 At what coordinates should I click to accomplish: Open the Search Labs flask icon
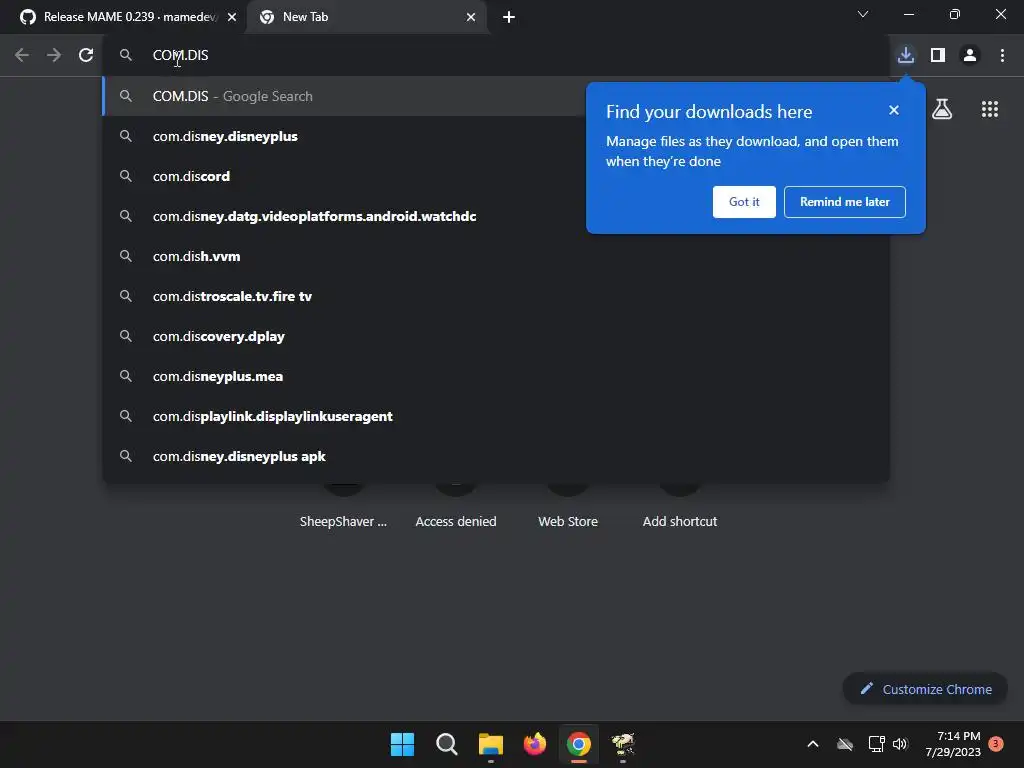tap(941, 109)
